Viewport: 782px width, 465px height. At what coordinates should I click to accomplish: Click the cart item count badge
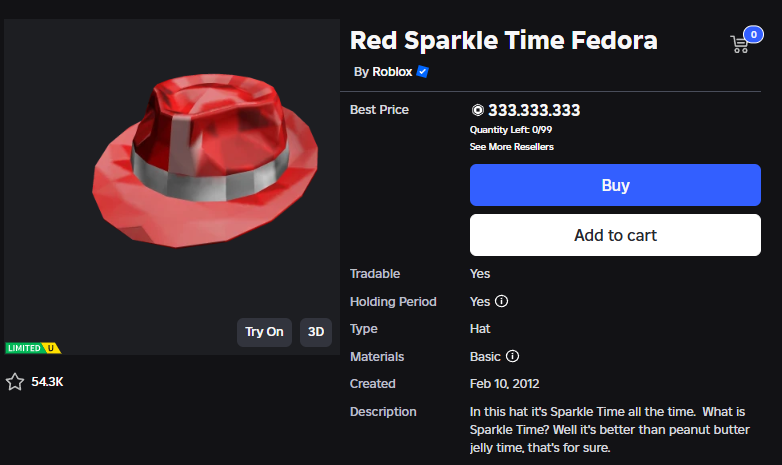click(x=753, y=34)
